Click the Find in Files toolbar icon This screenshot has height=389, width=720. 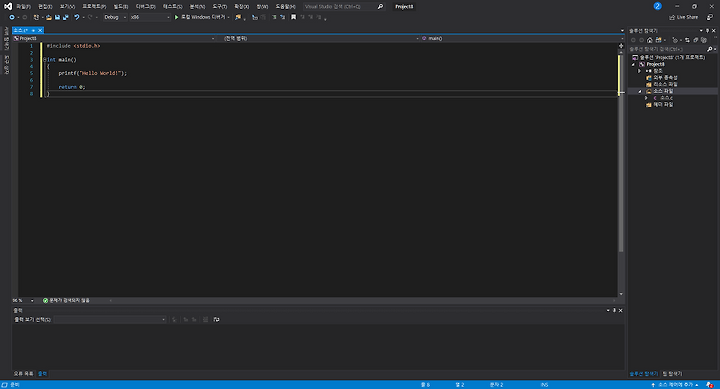[x=238, y=17]
